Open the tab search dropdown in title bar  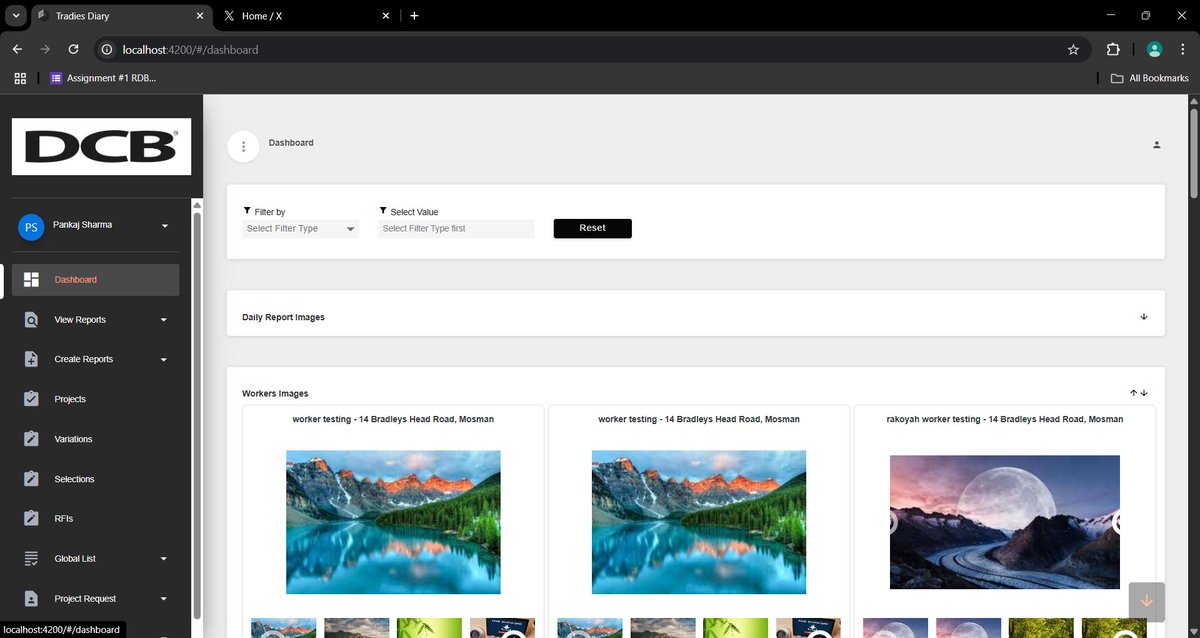pos(16,16)
